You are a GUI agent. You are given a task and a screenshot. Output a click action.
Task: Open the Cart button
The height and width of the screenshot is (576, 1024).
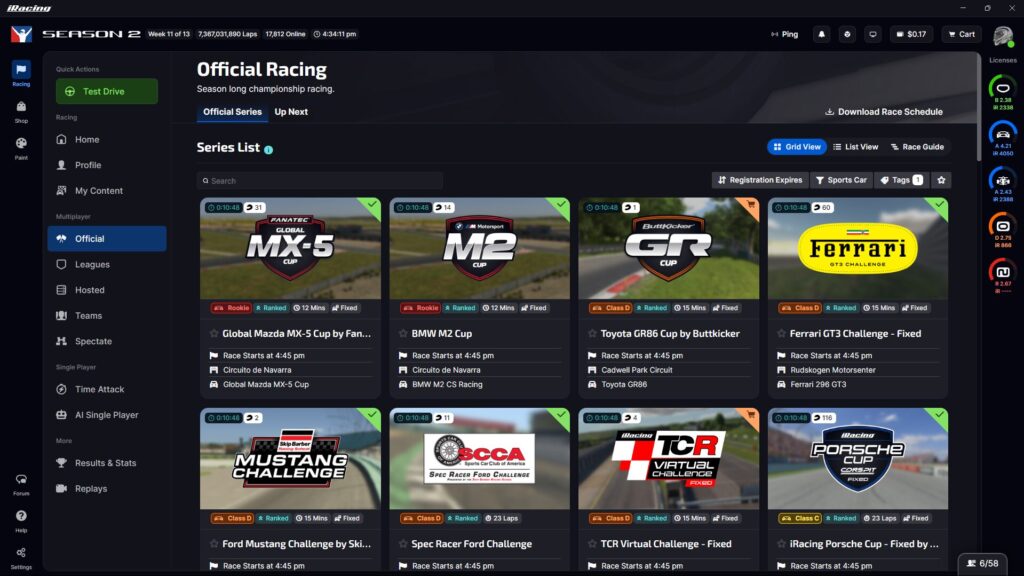click(961, 34)
